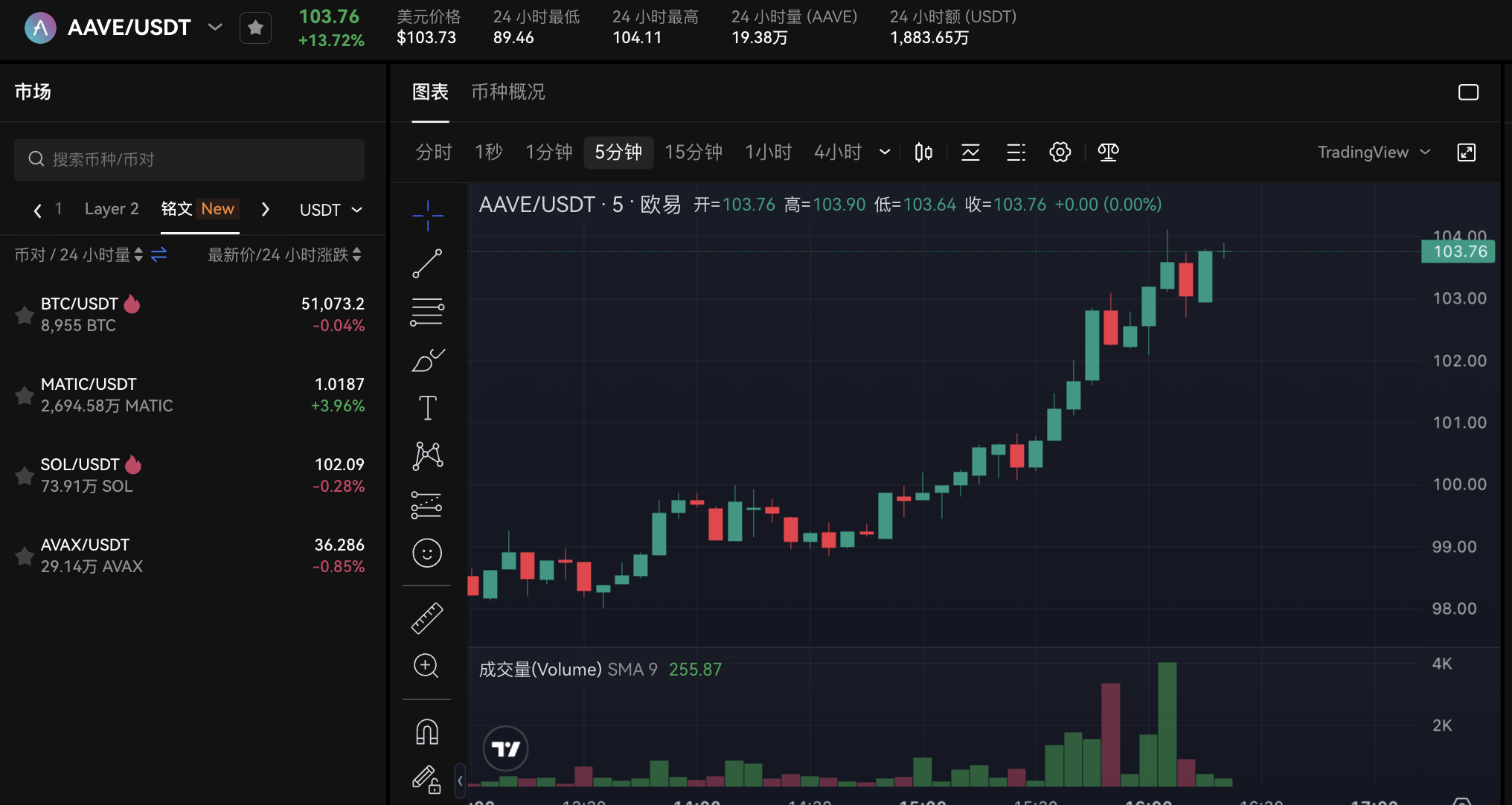
Task: Open the indicators icon in toolbar
Action: [970, 153]
